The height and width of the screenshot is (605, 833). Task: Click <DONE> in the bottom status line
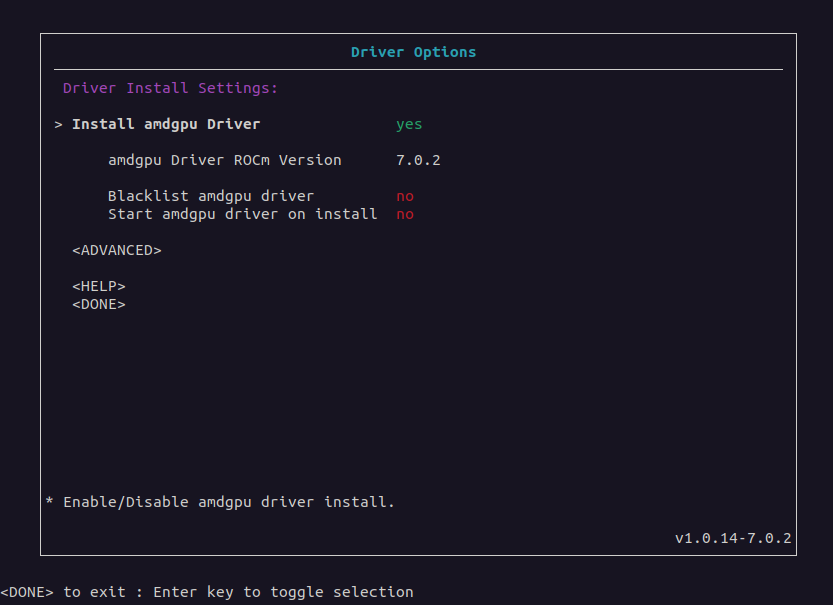tap(27, 592)
